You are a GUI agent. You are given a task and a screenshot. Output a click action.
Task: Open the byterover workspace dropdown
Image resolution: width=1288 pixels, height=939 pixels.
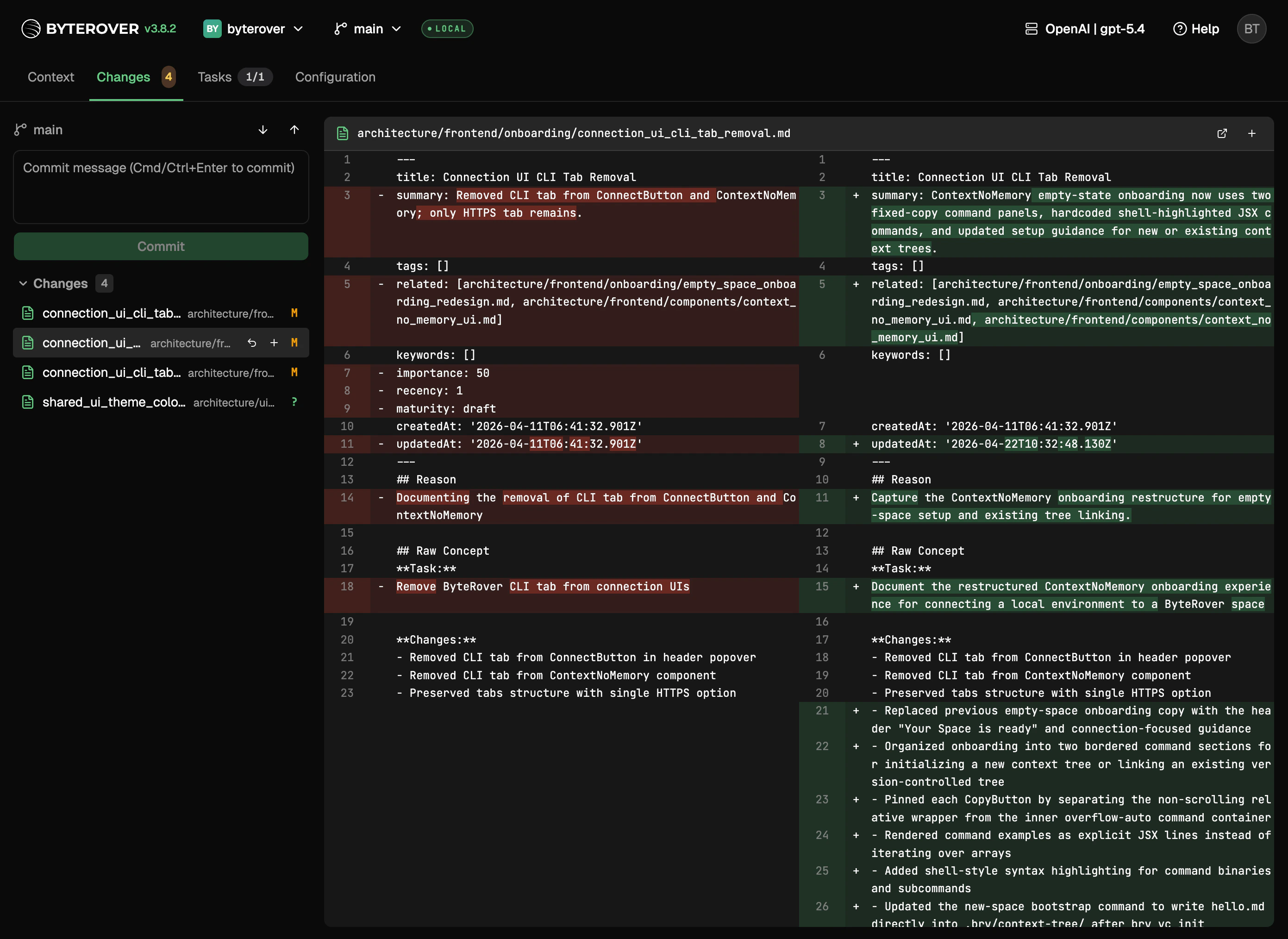coord(254,28)
